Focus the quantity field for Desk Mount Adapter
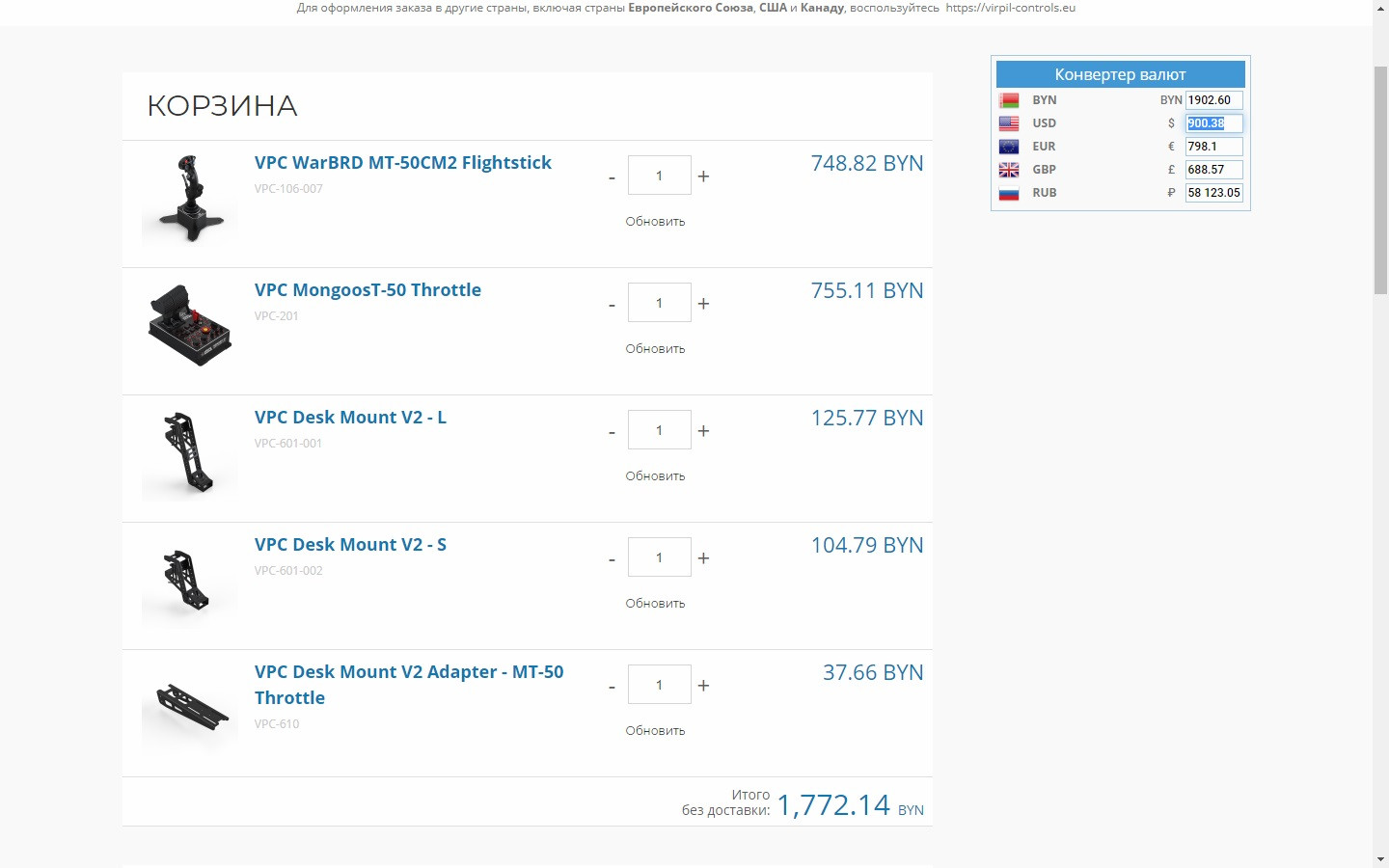This screenshot has height=868, width=1389. (660, 685)
